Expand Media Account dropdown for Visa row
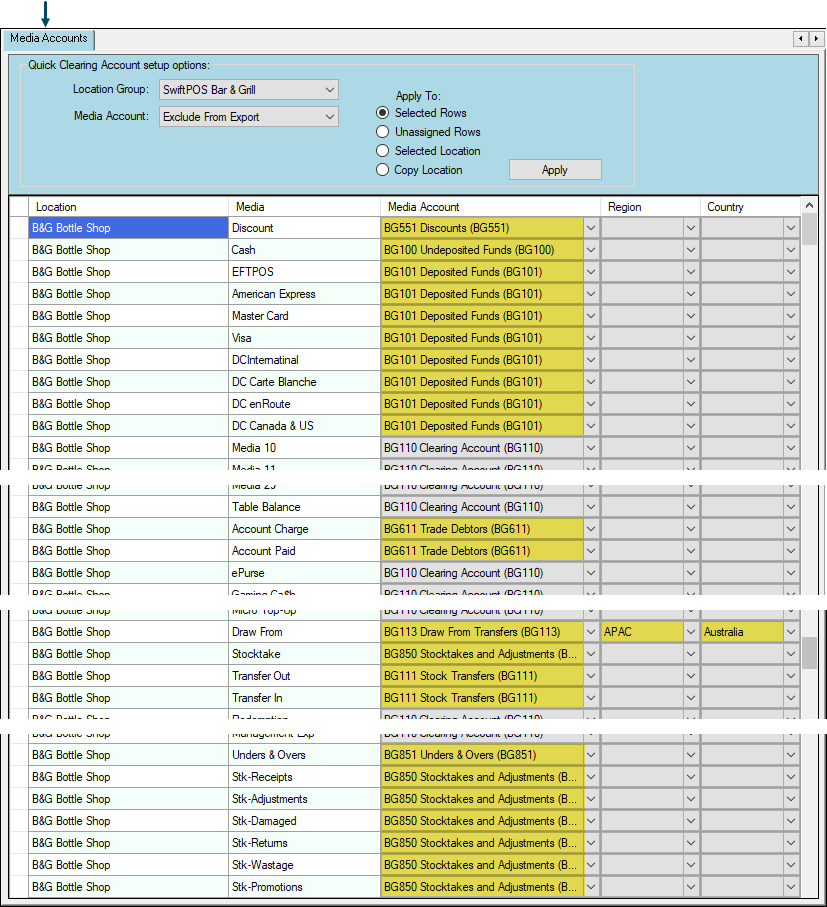827x907 pixels. click(591, 338)
